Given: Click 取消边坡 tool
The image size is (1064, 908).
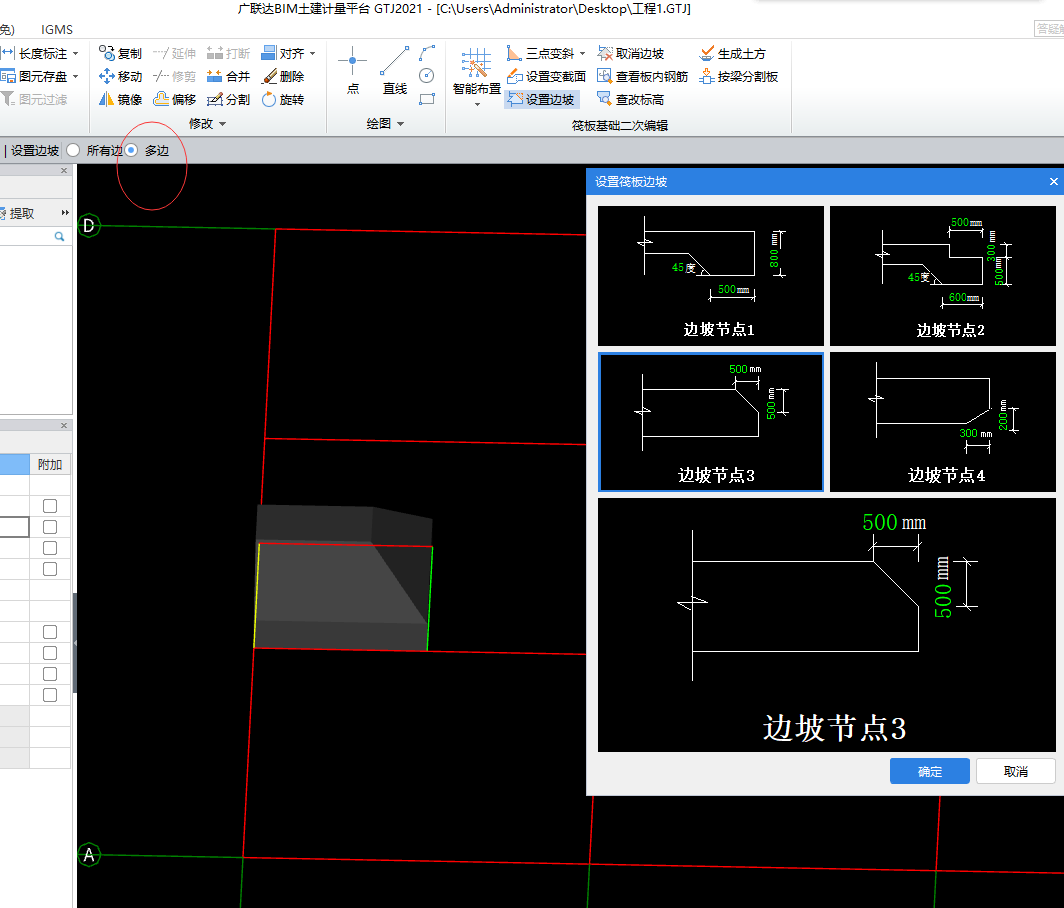Looking at the screenshot, I should click(x=630, y=54).
